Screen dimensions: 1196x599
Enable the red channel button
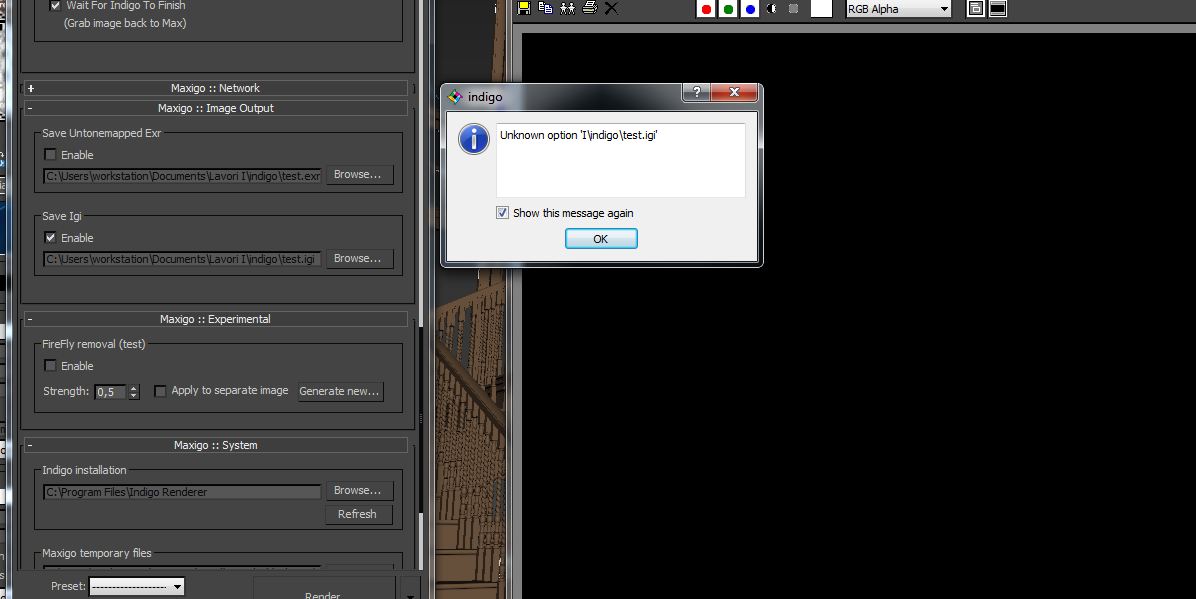tap(706, 9)
